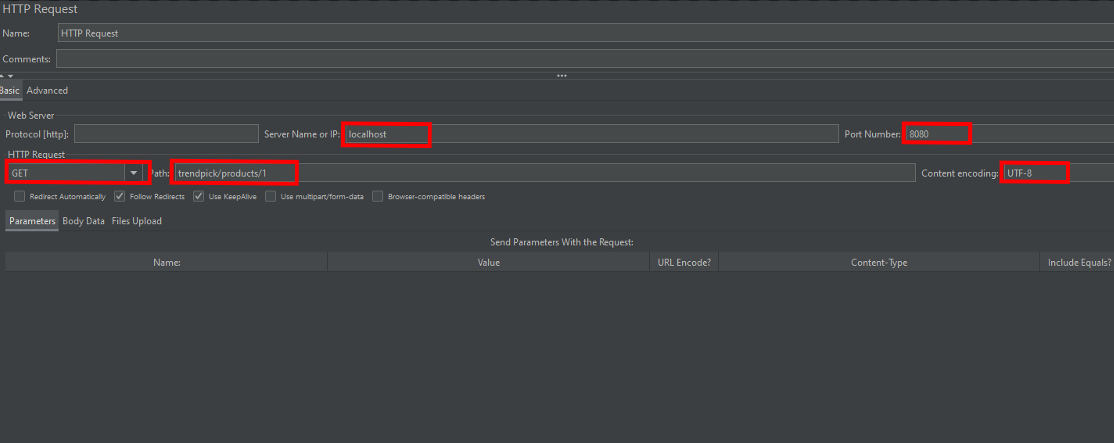The image size is (1114, 443).
Task: Click the three-dot divider handle
Action: 561,75
